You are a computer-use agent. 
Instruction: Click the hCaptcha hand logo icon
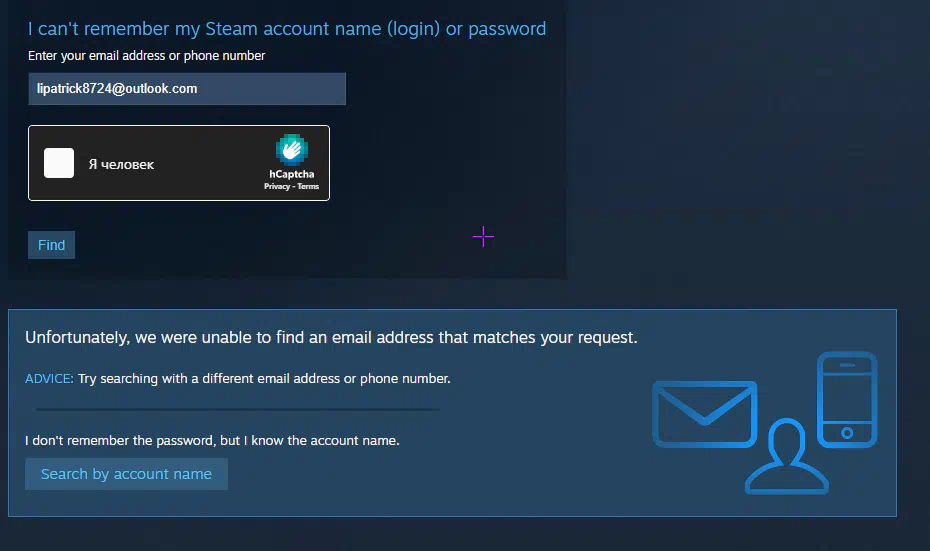[291, 149]
